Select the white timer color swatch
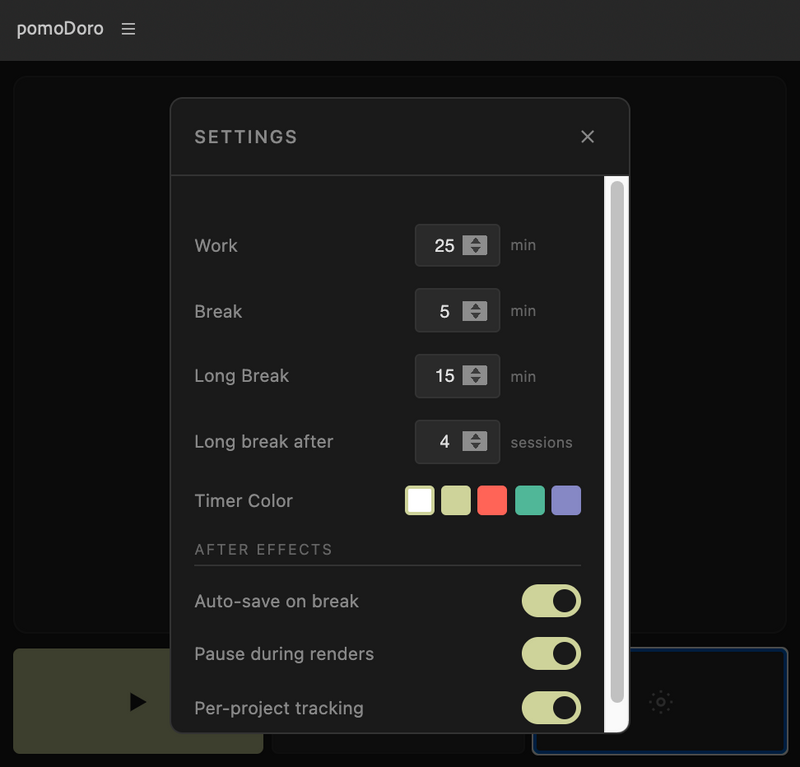800x767 pixels. point(419,500)
